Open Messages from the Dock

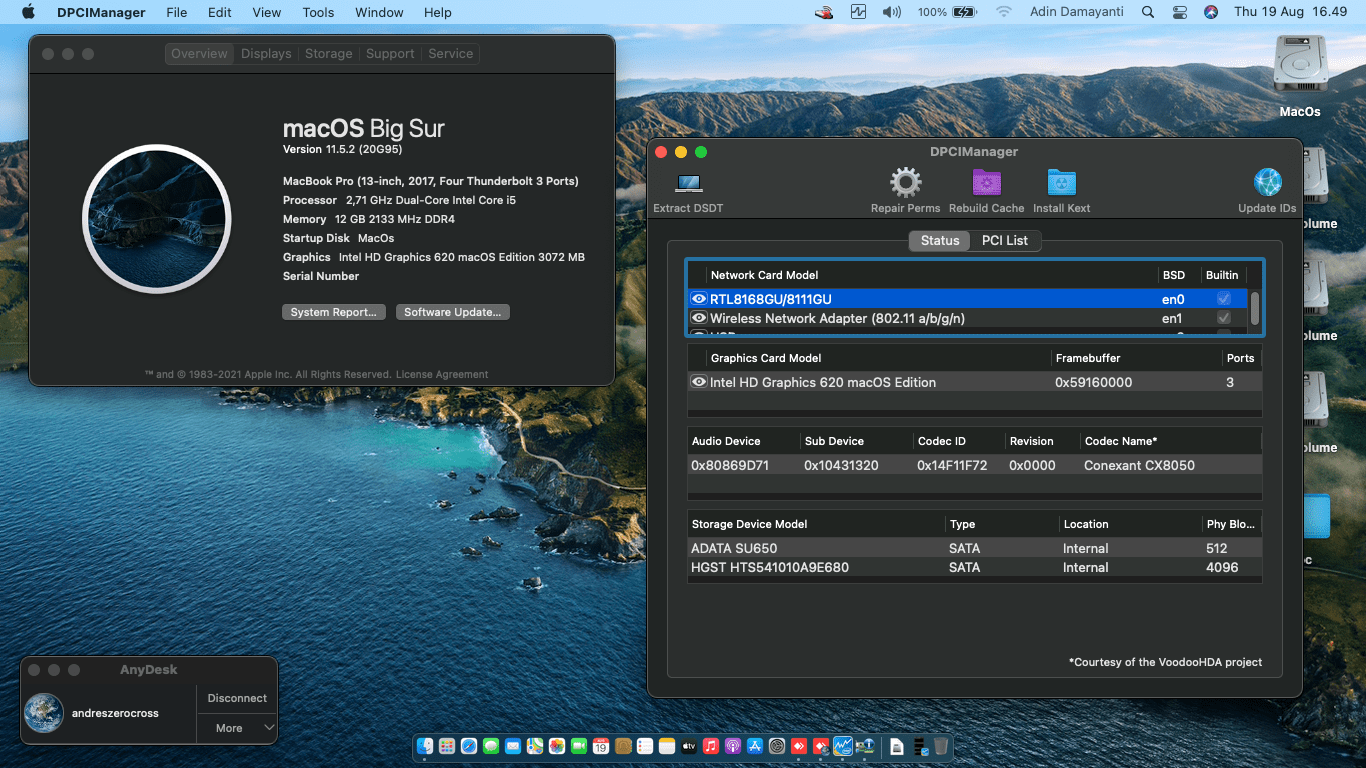(x=491, y=746)
